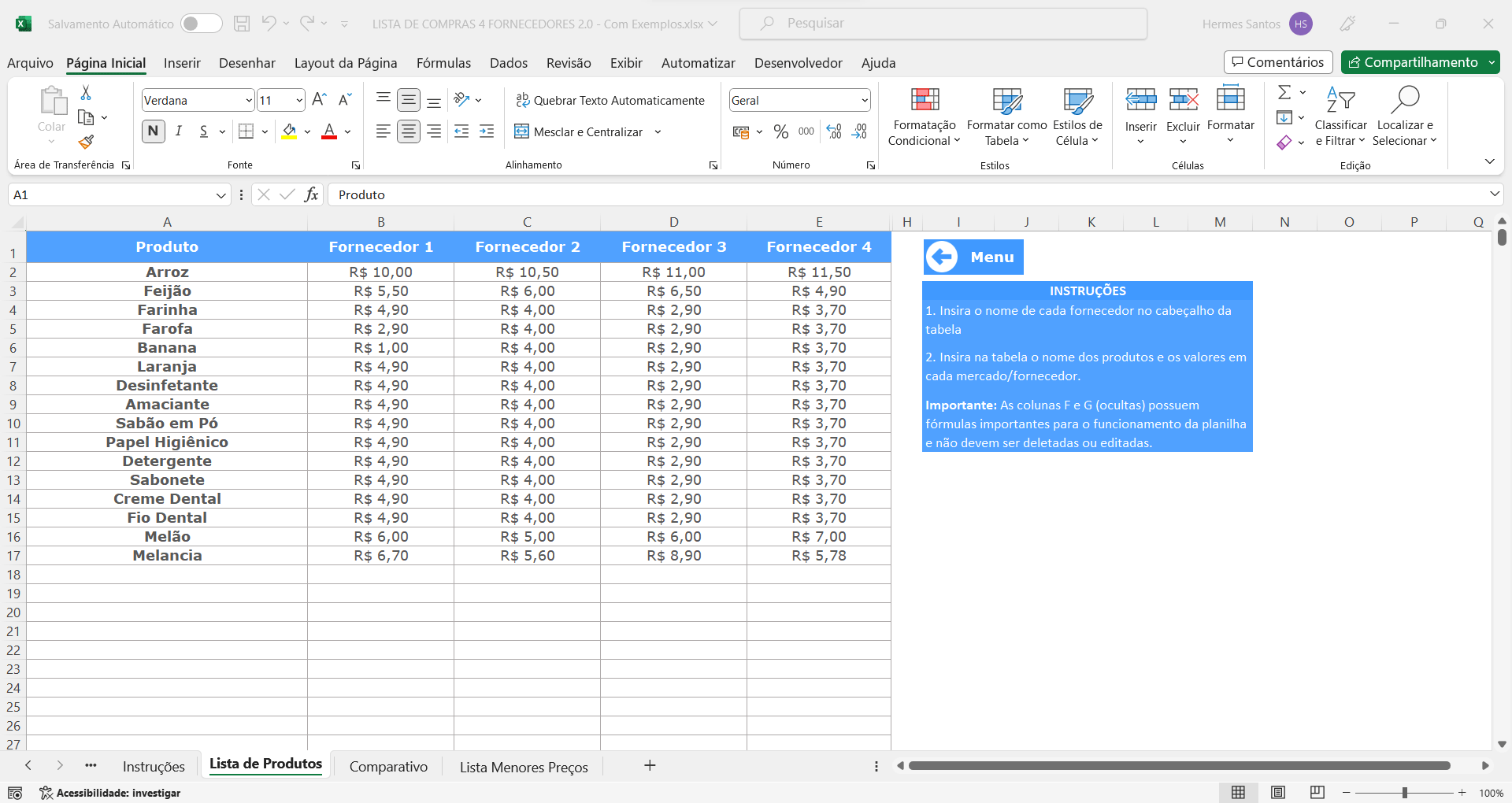Apply thousands separator (000) style
Screen dimensions: 1512x803
pyautogui.click(x=806, y=131)
